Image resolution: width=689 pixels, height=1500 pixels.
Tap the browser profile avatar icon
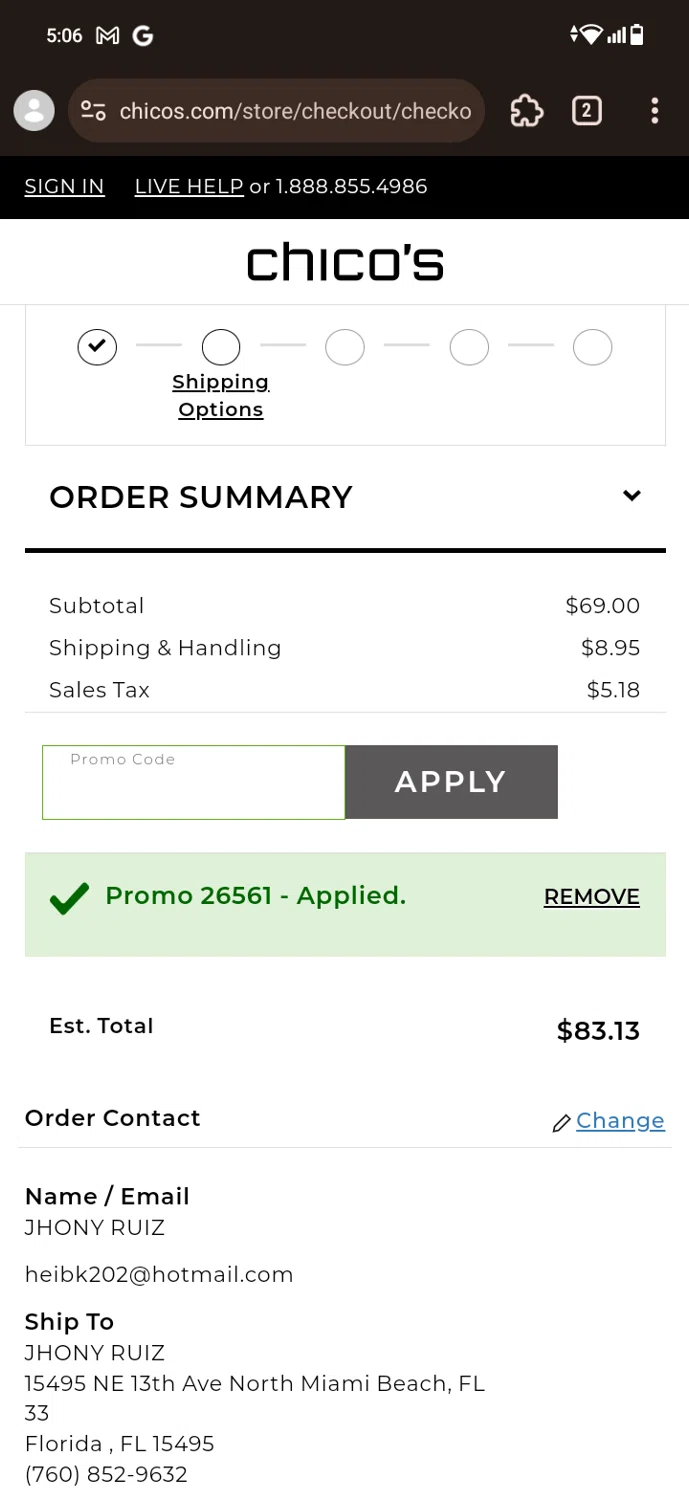click(34, 110)
